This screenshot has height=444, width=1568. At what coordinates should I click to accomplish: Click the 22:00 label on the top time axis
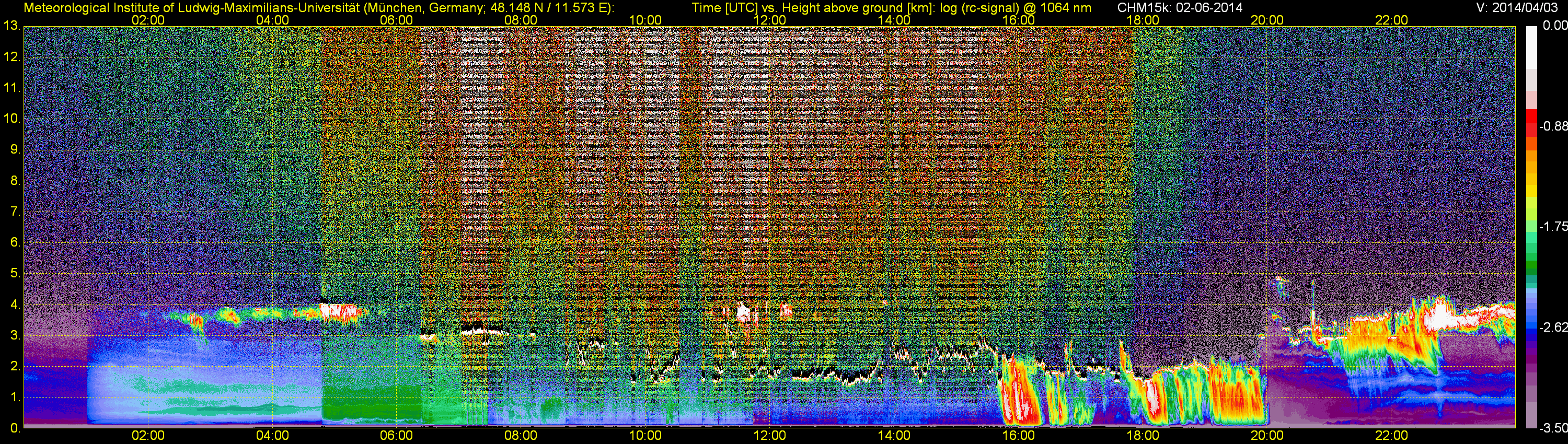(x=1391, y=20)
